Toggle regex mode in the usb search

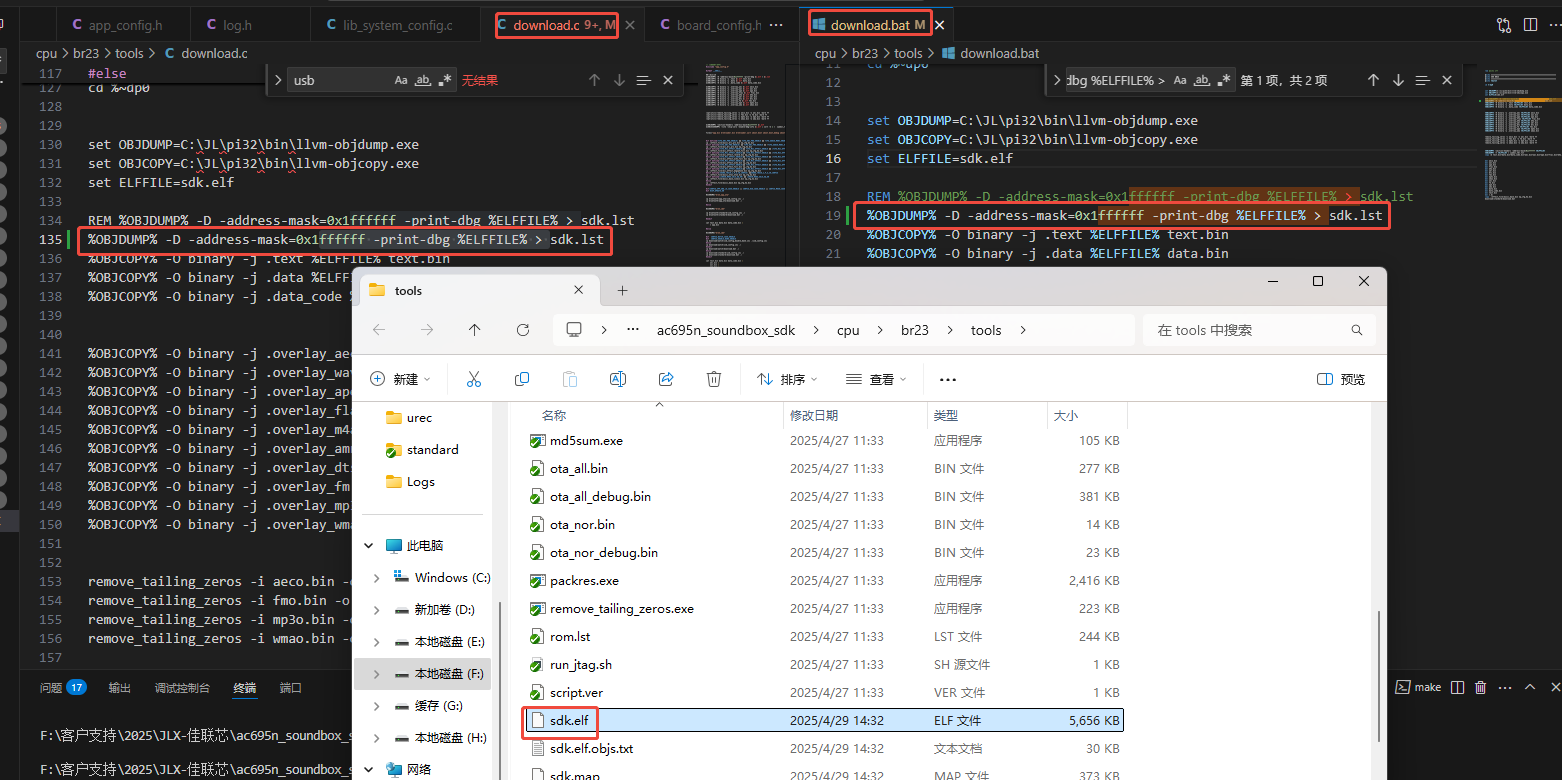446,80
